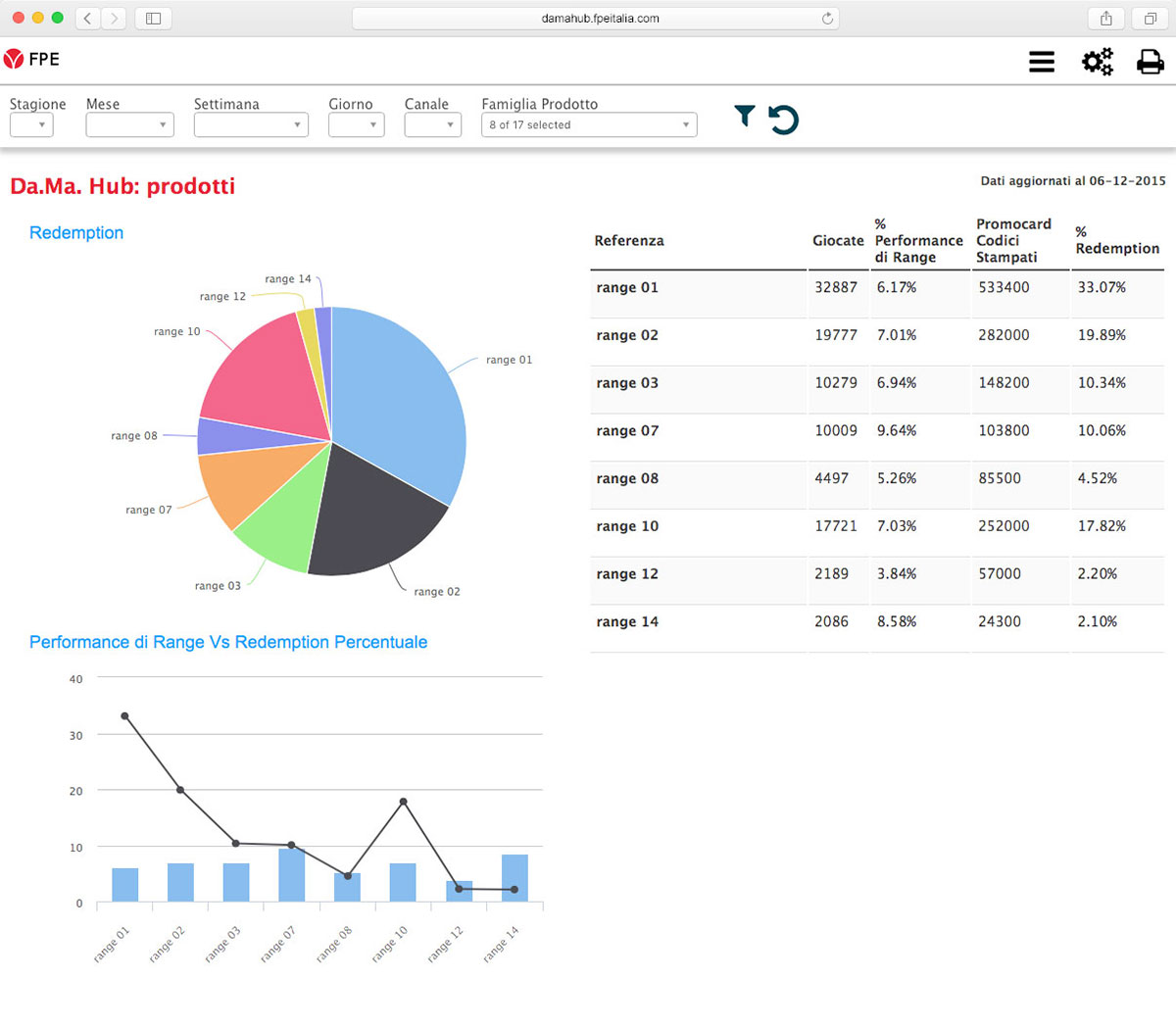Click the browser address bar

click(x=595, y=19)
